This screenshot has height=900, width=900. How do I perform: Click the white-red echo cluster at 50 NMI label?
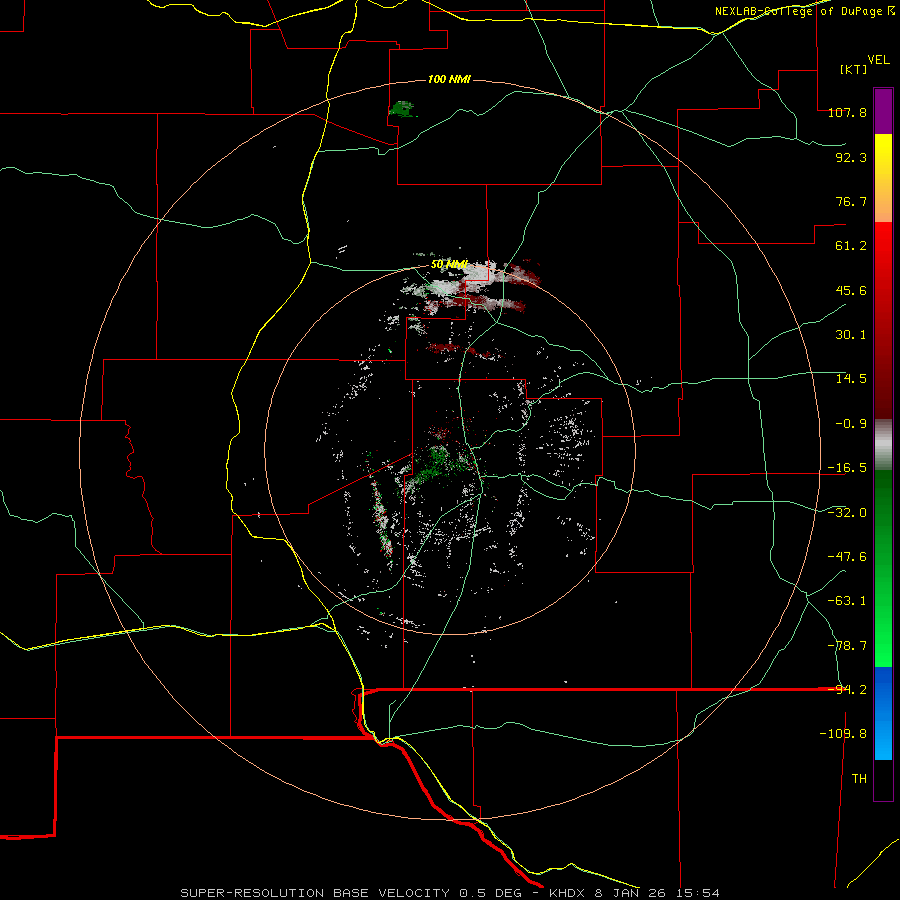coord(471,284)
